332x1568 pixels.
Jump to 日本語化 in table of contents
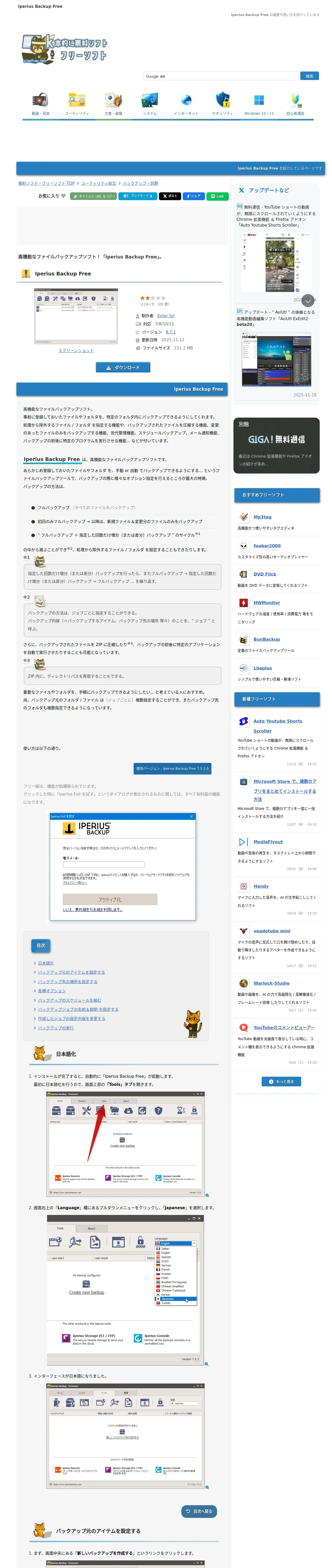(x=46, y=963)
